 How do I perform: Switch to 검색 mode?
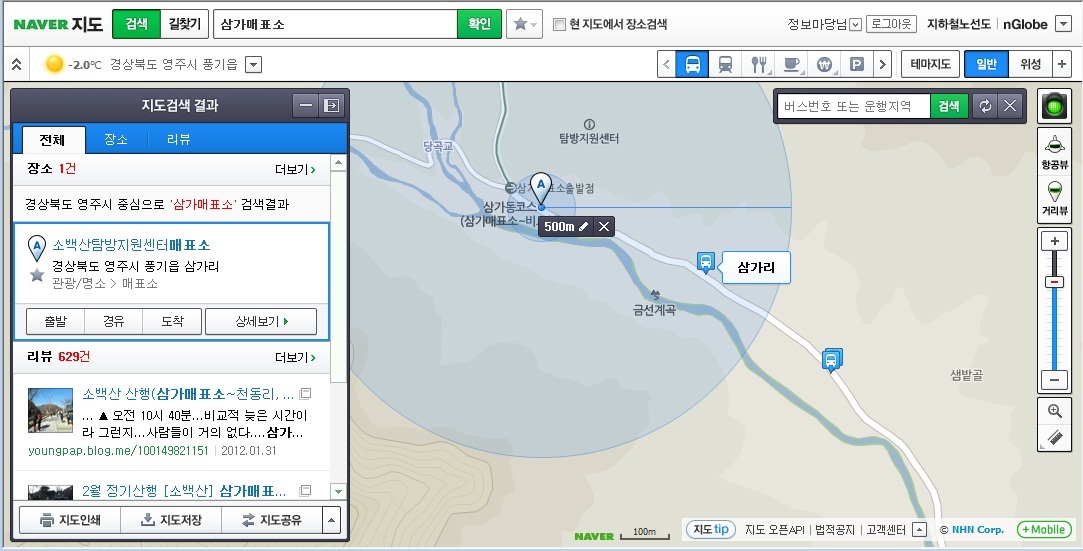point(136,24)
